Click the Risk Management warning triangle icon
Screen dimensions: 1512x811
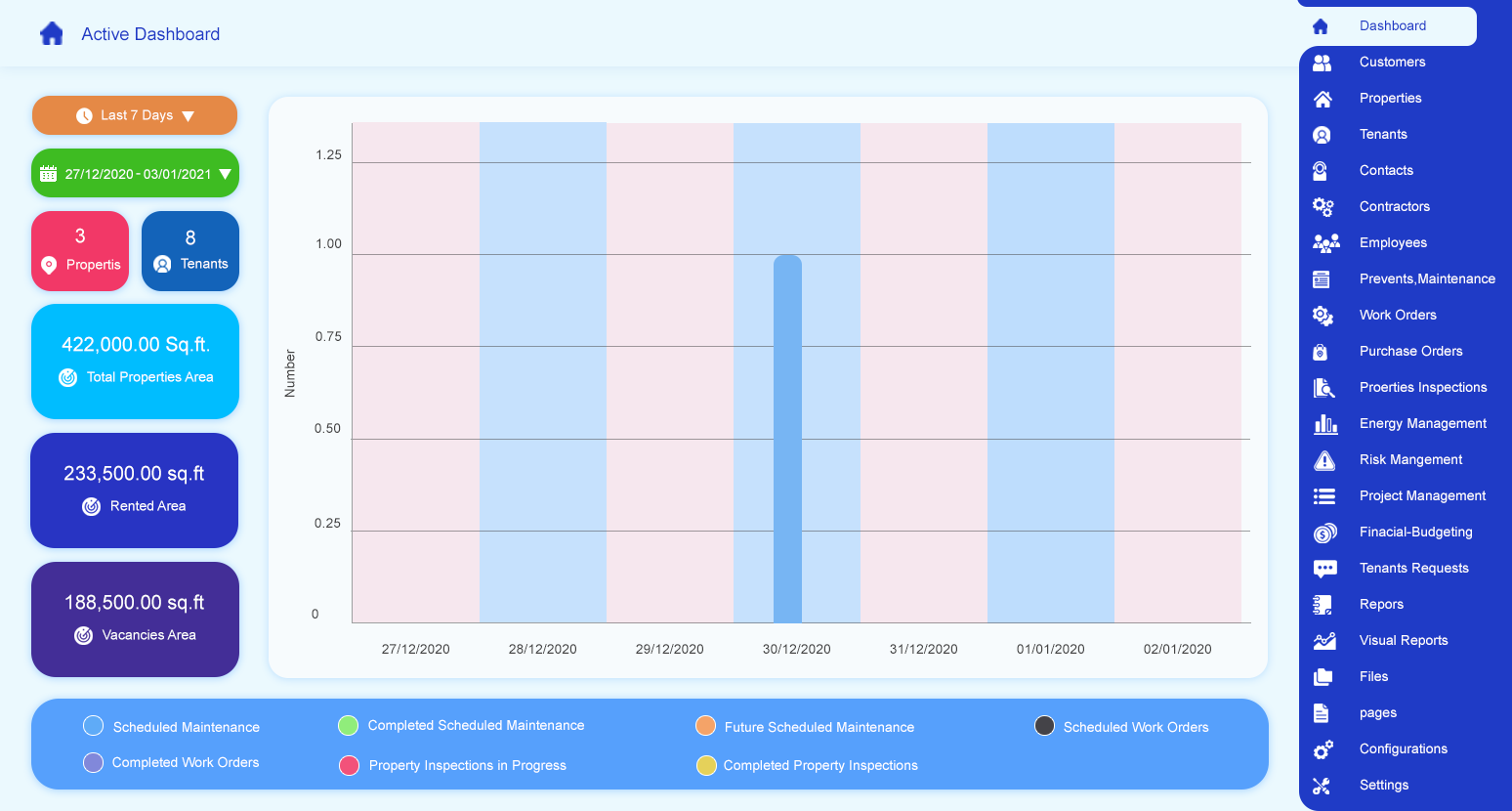coord(1324,460)
